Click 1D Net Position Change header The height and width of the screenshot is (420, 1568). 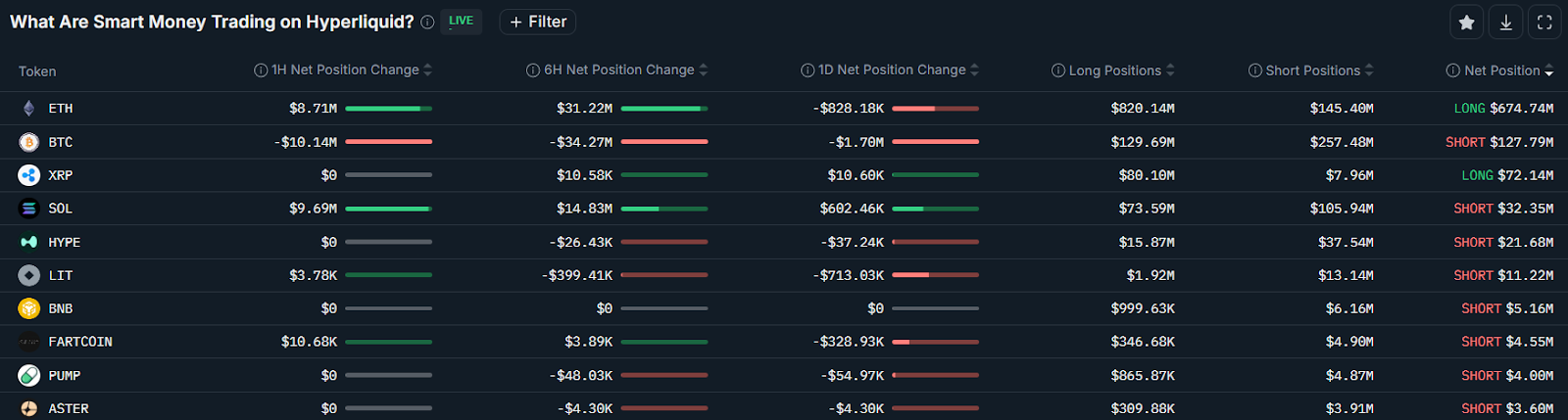(892, 70)
